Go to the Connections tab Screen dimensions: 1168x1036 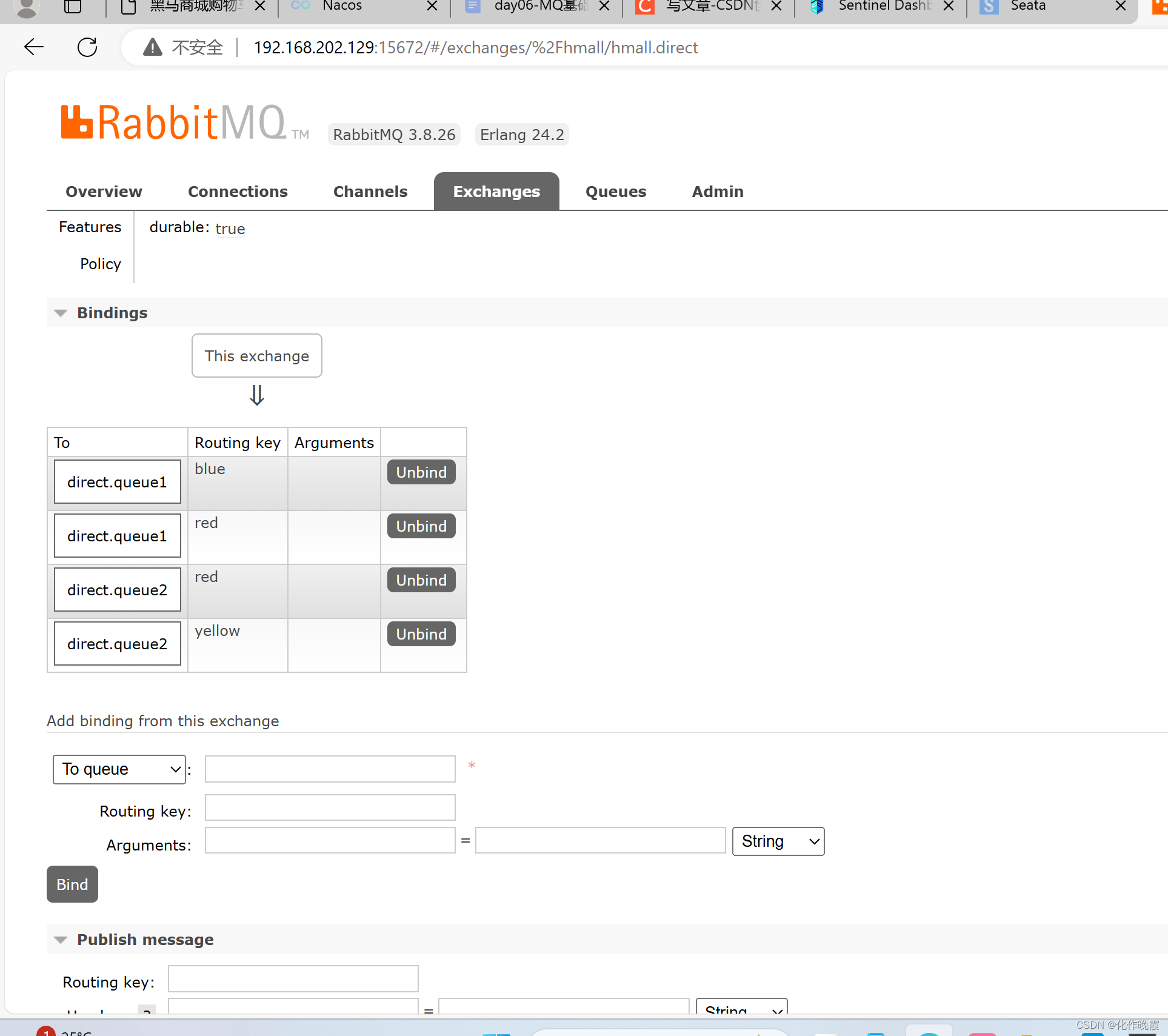(238, 192)
